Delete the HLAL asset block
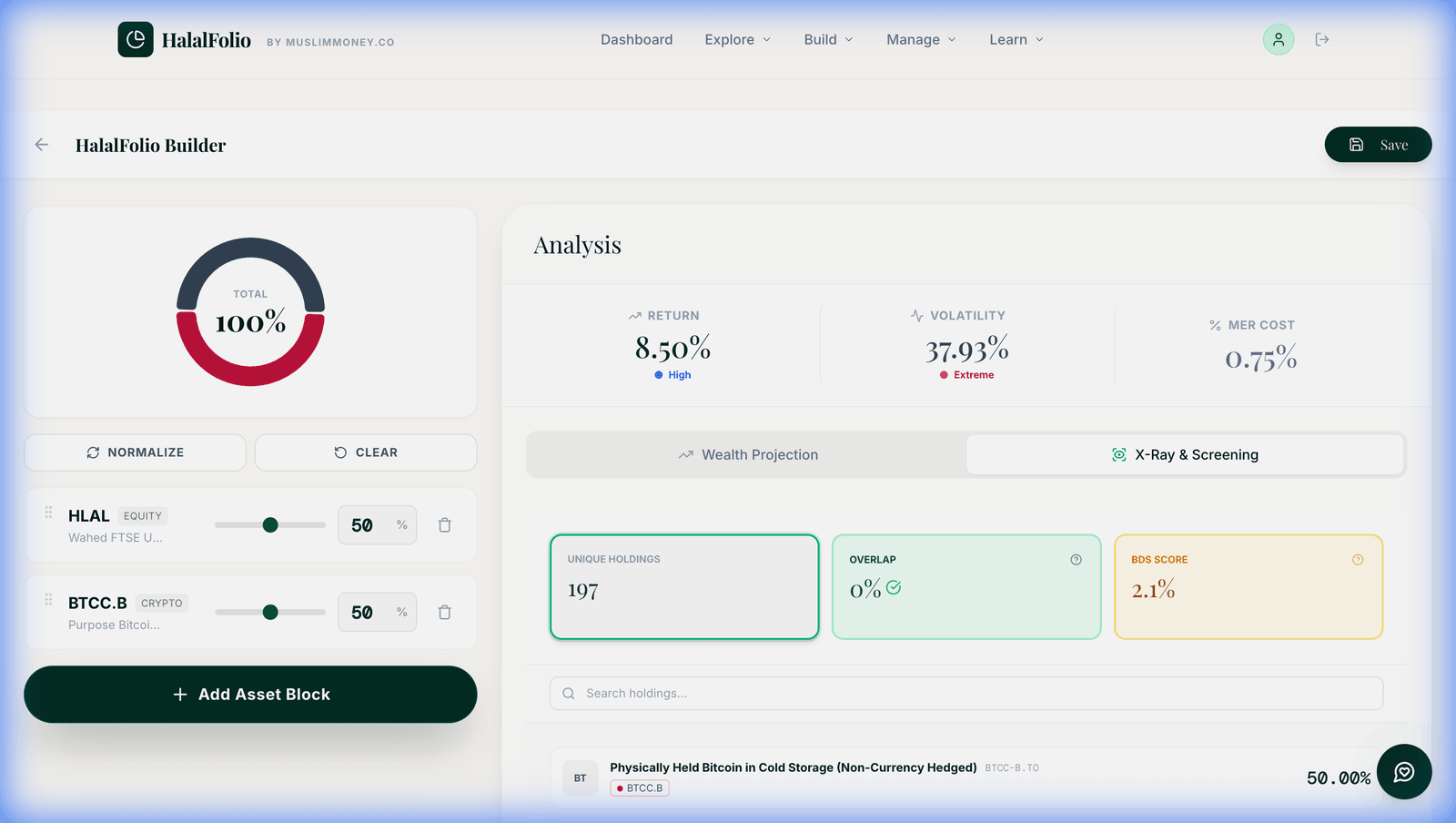The width and height of the screenshot is (1456, 823). point(445,525)
